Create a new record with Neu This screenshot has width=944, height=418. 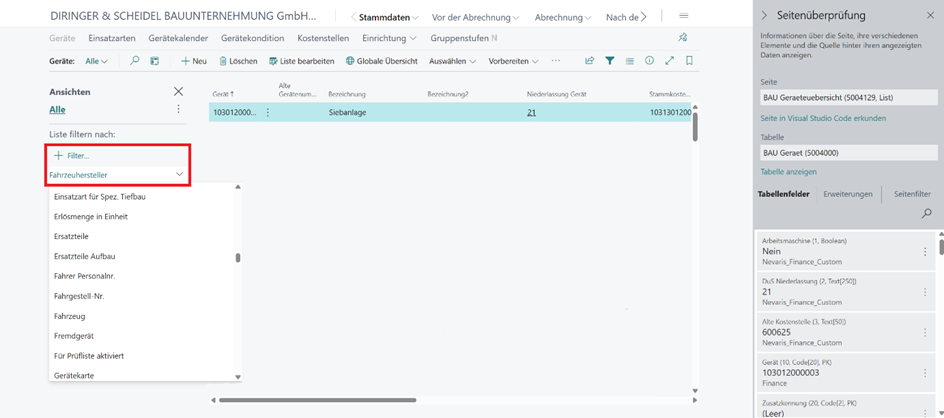pos(193,61)
